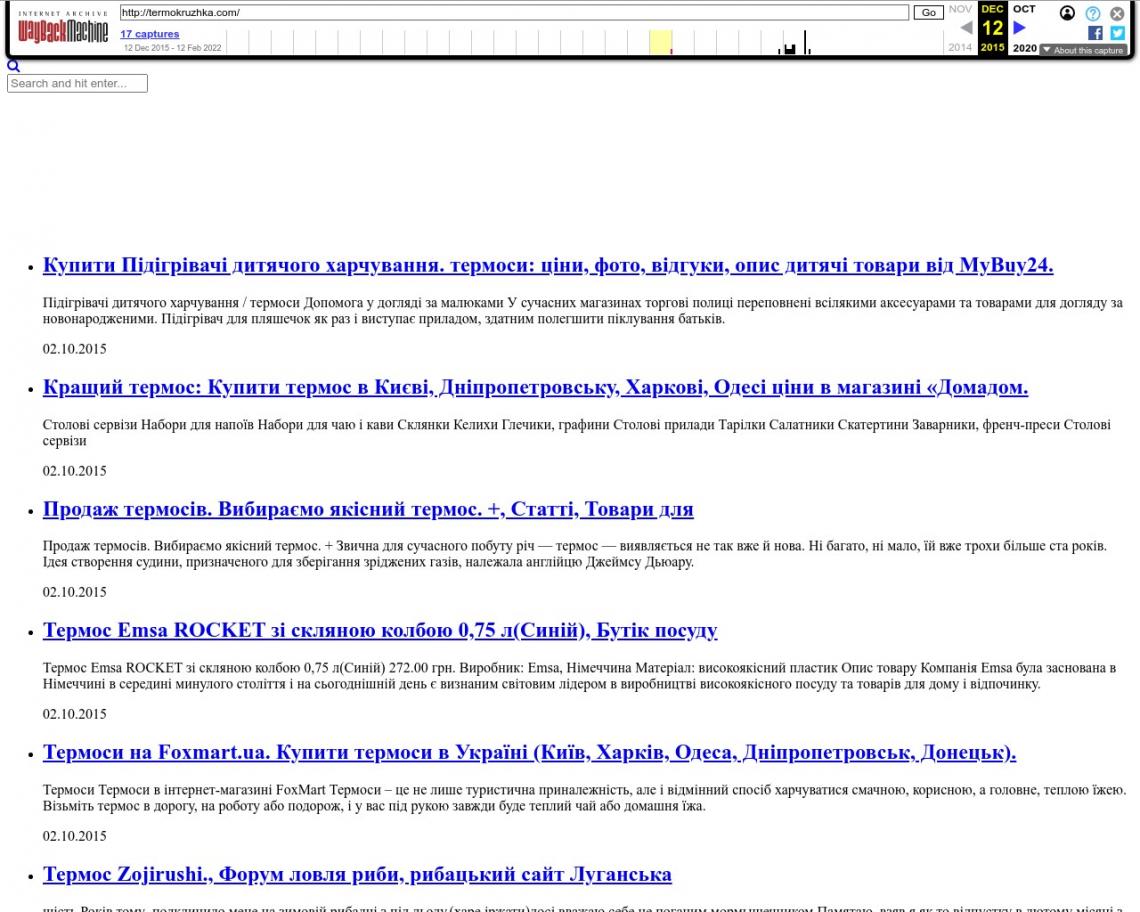Open Кращий термос article link
Image resolution: width=1140 pixels, height=912 pixels.
(x=535, y=388)
